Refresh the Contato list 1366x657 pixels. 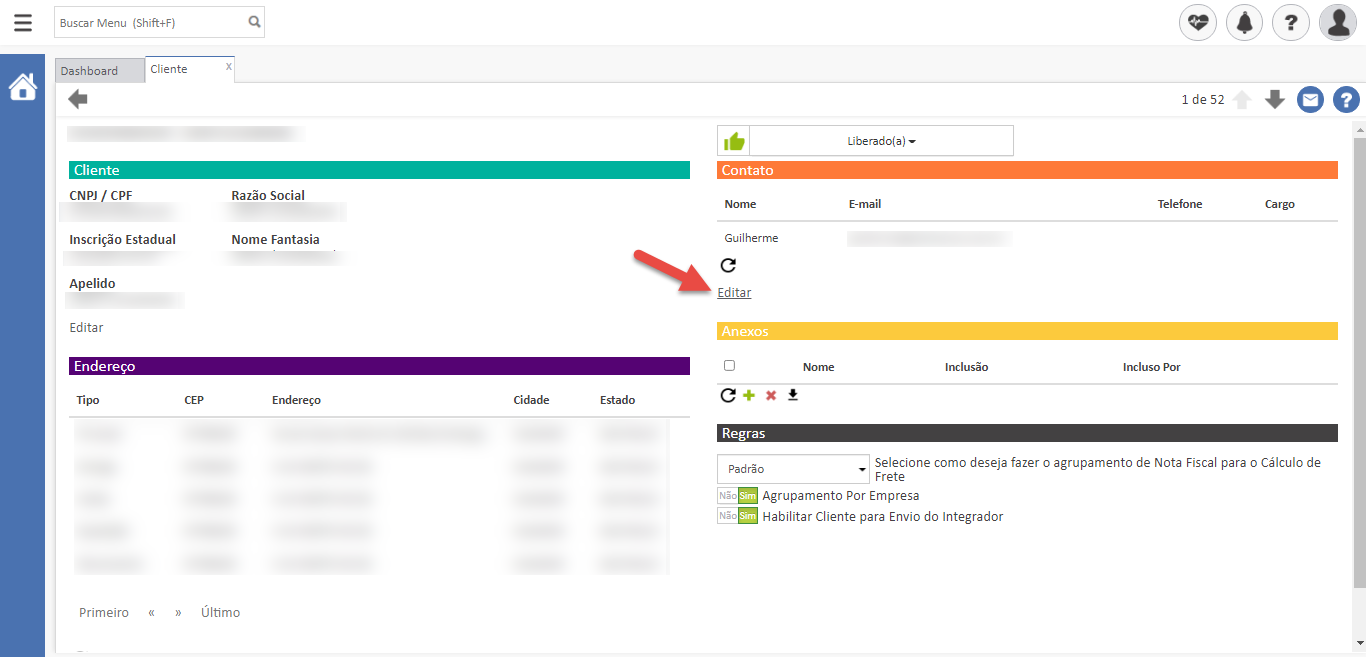click(728, 265)
